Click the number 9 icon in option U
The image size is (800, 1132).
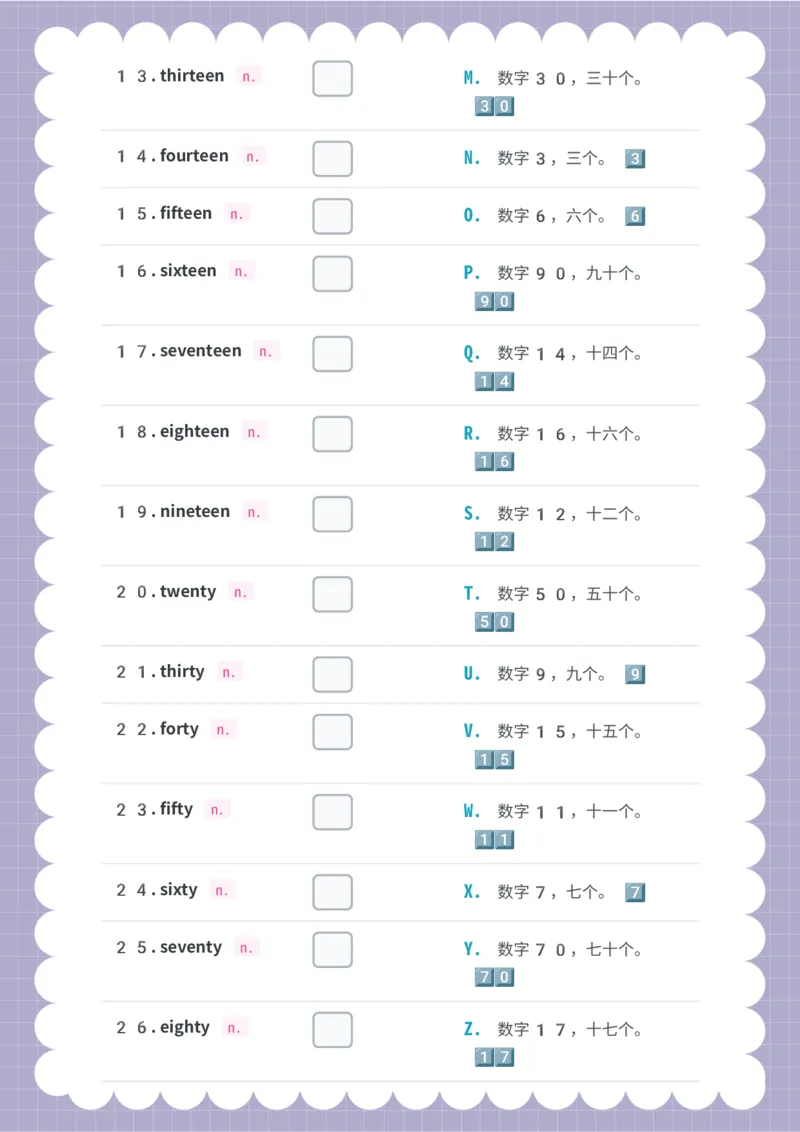[x=635, y=675]
